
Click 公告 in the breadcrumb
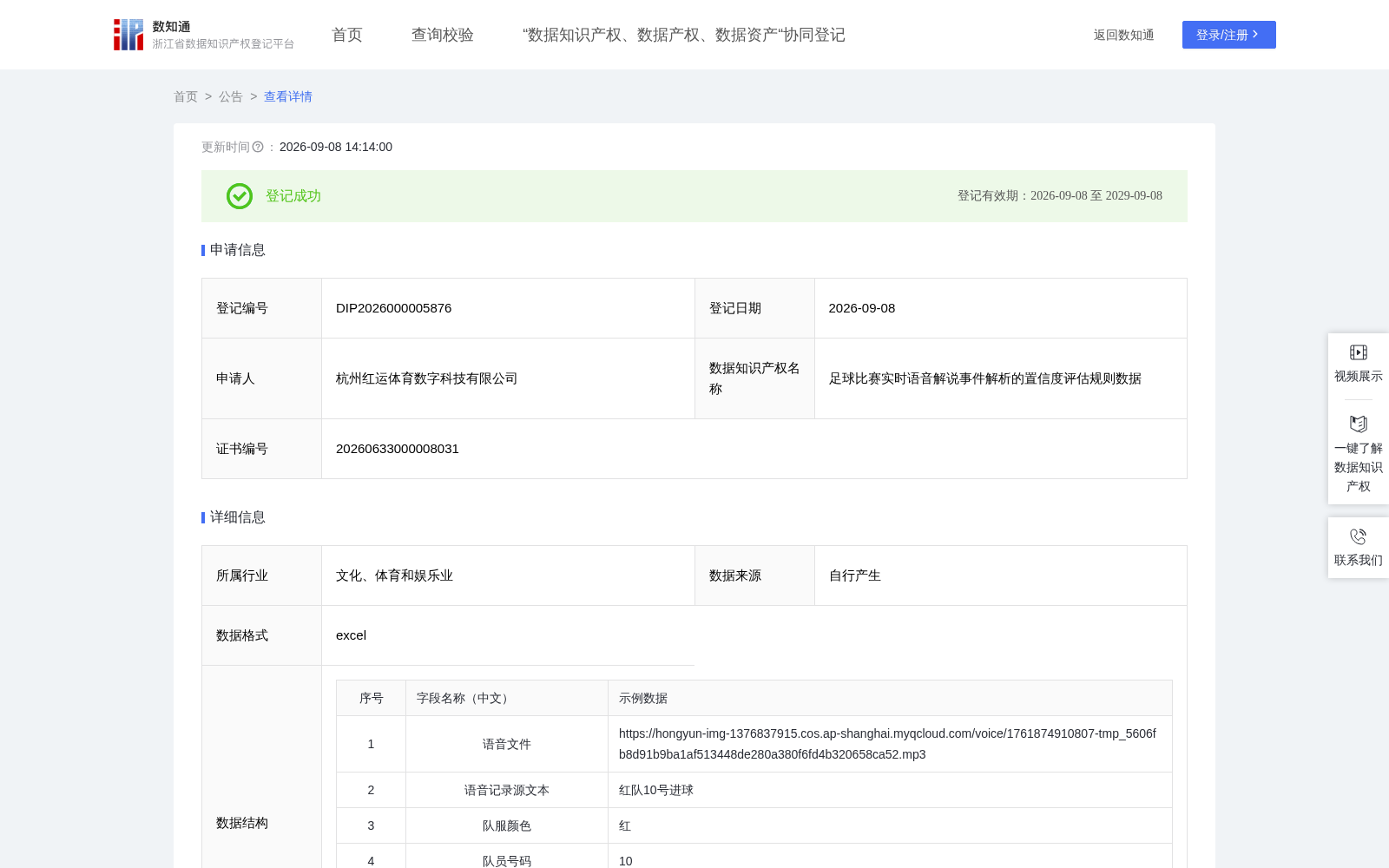tap(231, 96)
